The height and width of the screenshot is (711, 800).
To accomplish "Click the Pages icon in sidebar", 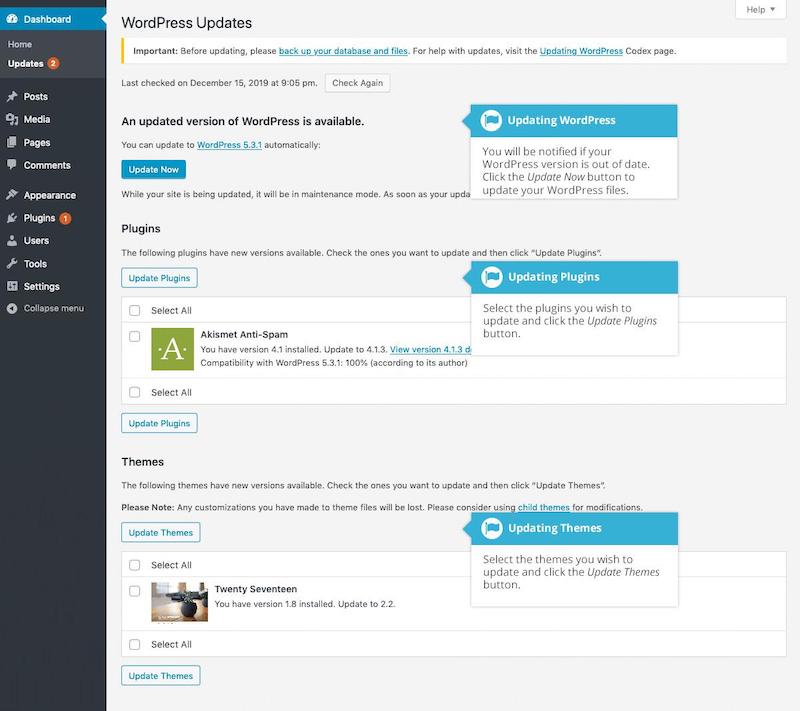I will click(12, 142).
